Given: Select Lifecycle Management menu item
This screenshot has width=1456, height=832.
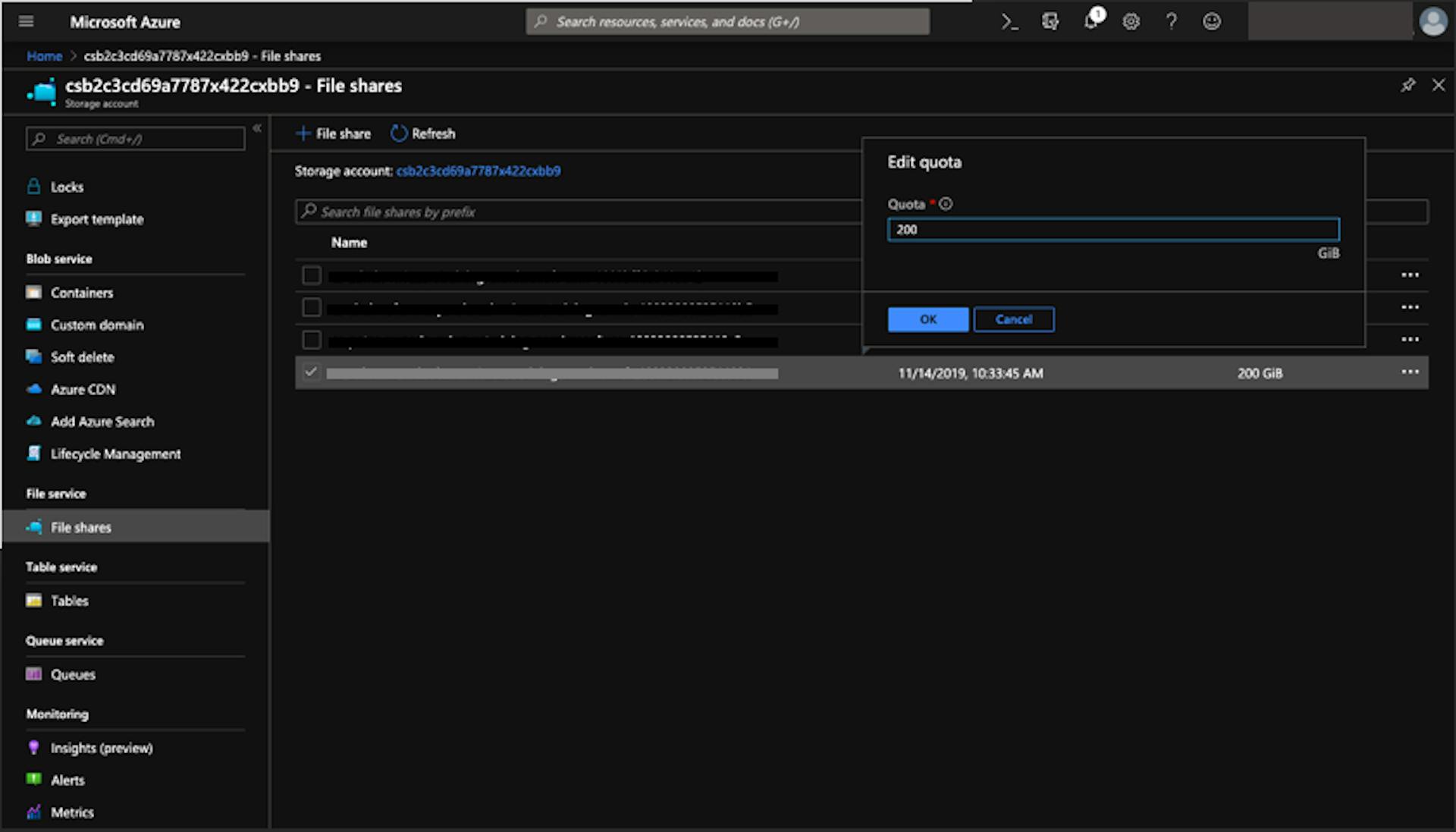Looking at the screenshot, I should tap(115, 454).
